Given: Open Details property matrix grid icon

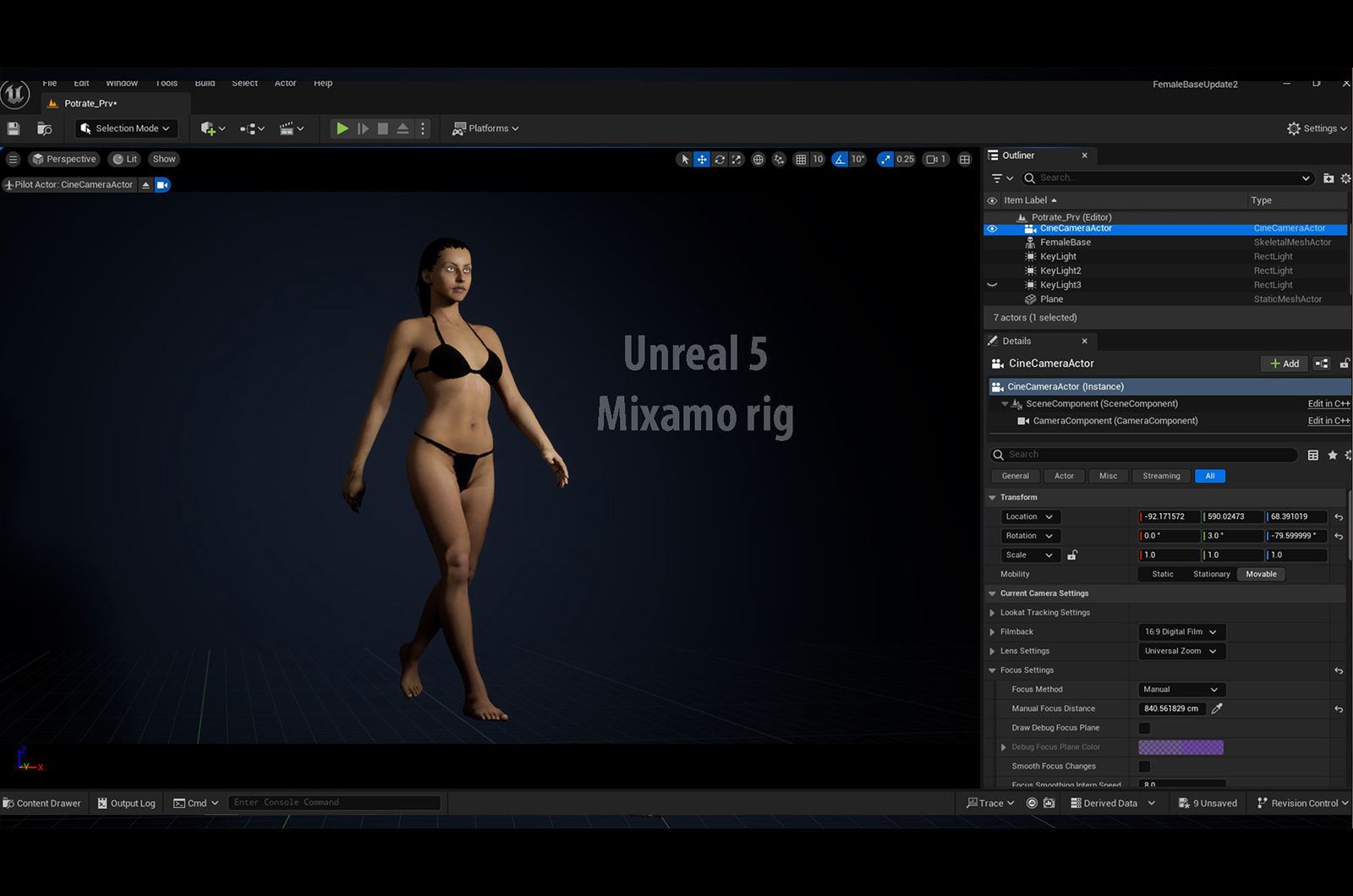Looking at the screenshot, I should click(x=1313, y=455).
